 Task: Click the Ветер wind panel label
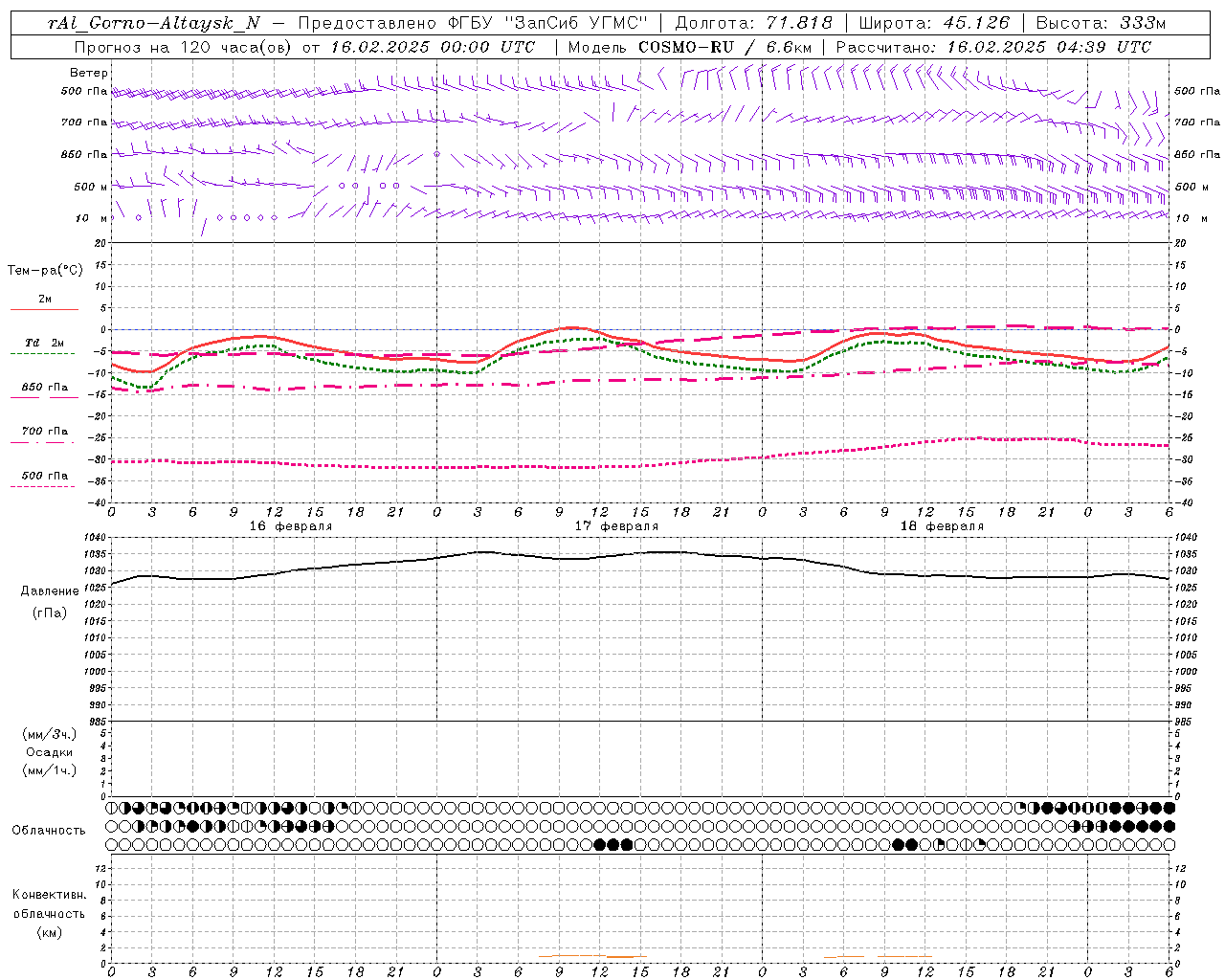pos(89,73)
